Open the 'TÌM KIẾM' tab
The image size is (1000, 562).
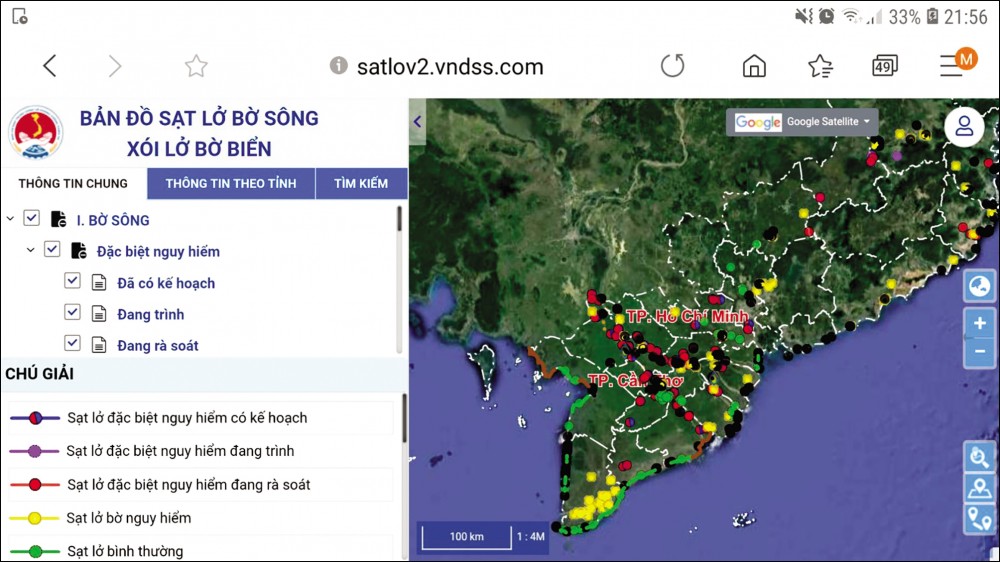point(360,183)
